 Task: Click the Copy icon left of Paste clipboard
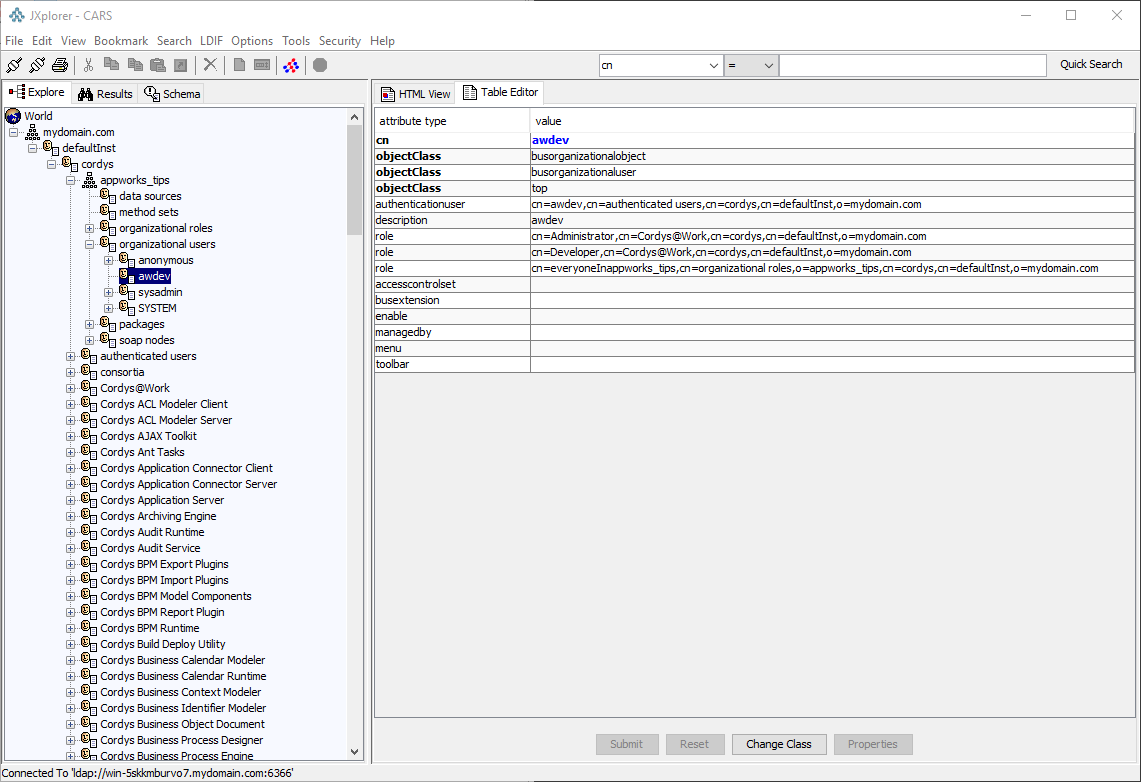pyautogui.click(x=135, y=65)
